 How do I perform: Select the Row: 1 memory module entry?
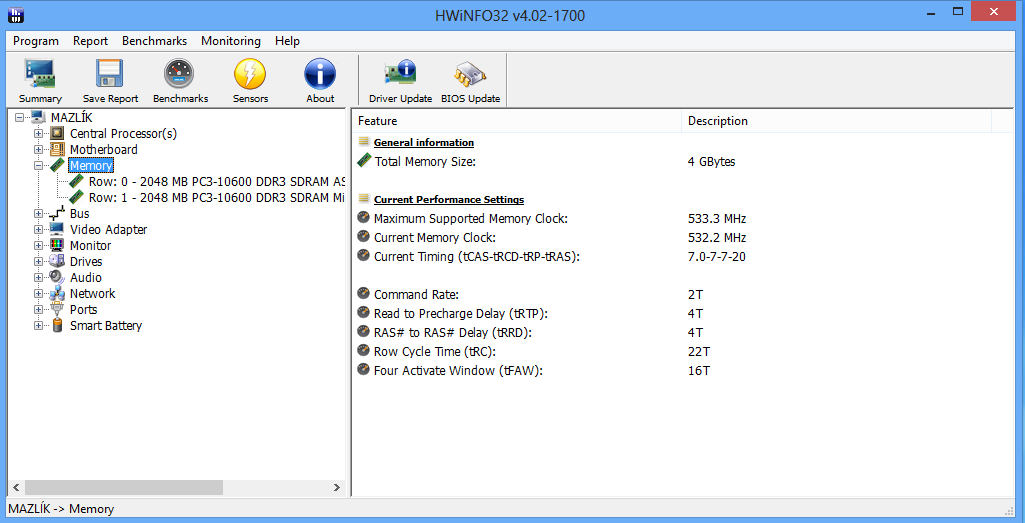217,197
